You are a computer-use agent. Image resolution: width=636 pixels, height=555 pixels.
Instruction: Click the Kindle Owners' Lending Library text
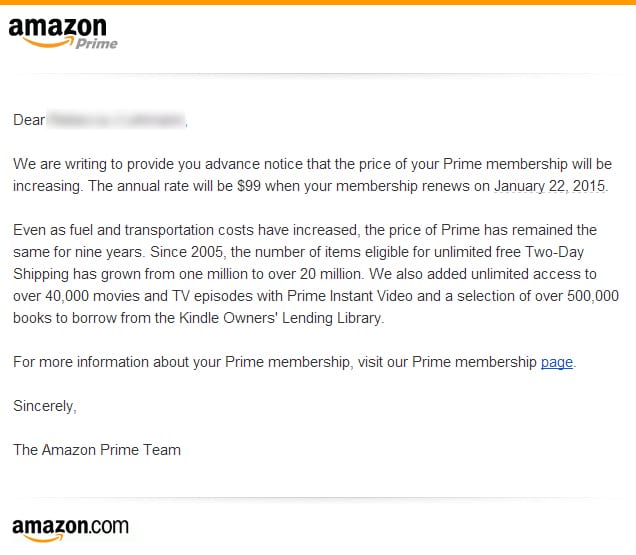(x=281, y=318)
